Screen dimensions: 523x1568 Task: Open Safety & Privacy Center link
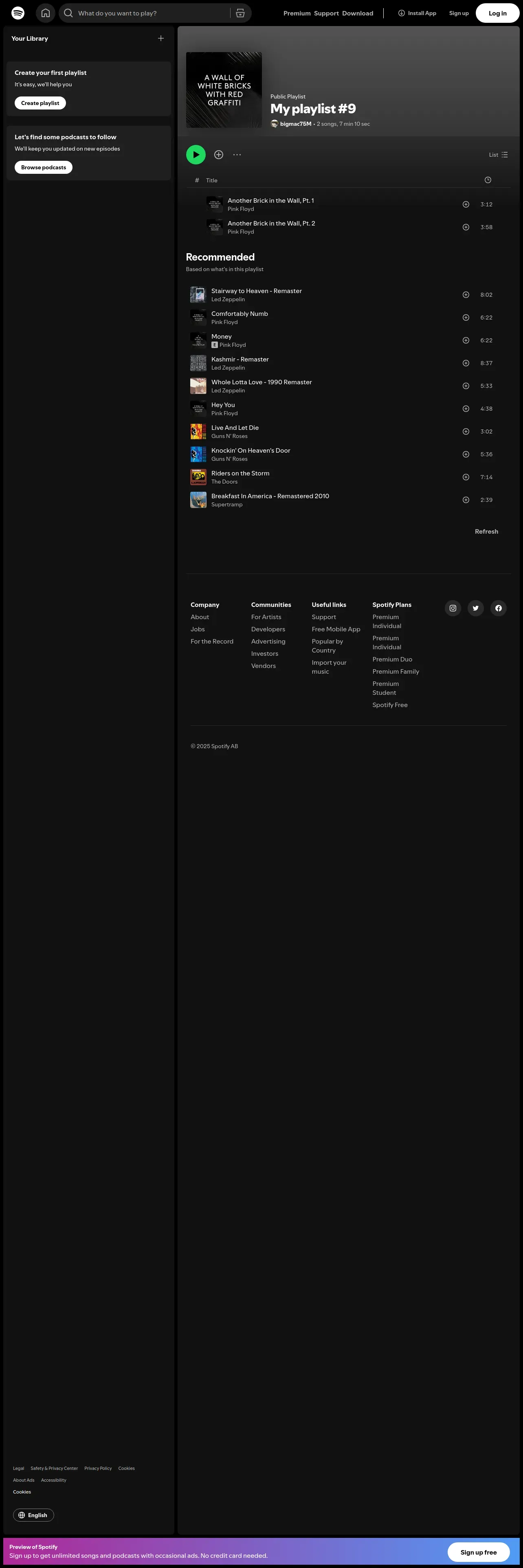[54, 1469]
